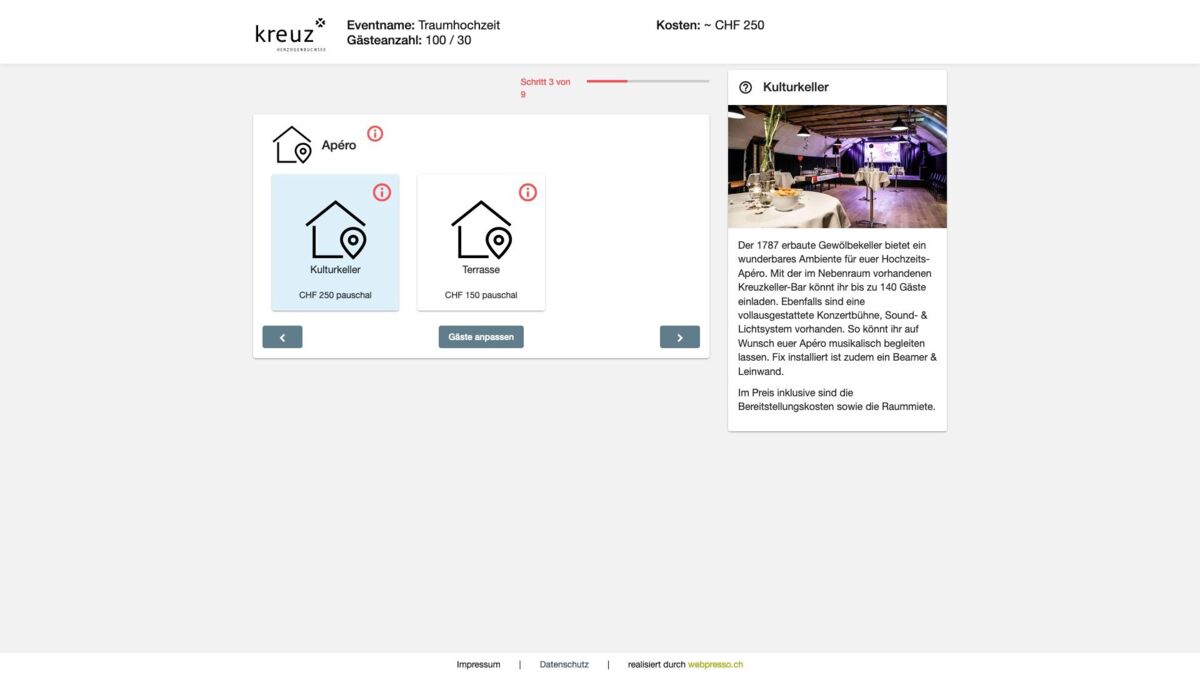Open the info icon on the Terrasse card
The image size is (1200, 675).
(x=528, y=192)
